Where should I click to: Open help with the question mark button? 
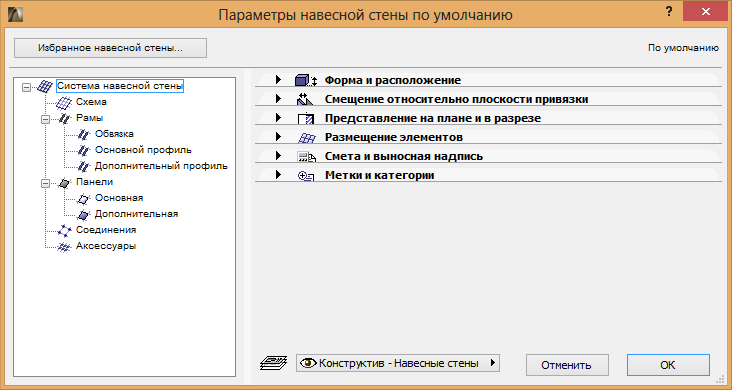click(669, 12)
